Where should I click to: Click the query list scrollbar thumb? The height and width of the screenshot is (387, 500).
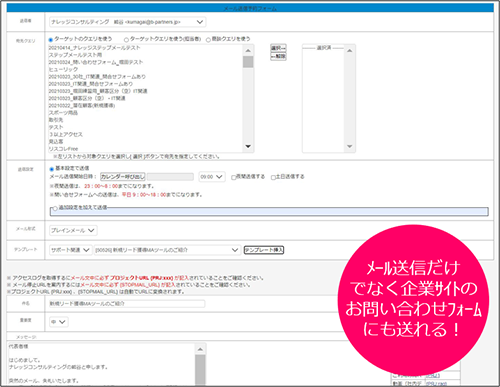coord(248,62)
